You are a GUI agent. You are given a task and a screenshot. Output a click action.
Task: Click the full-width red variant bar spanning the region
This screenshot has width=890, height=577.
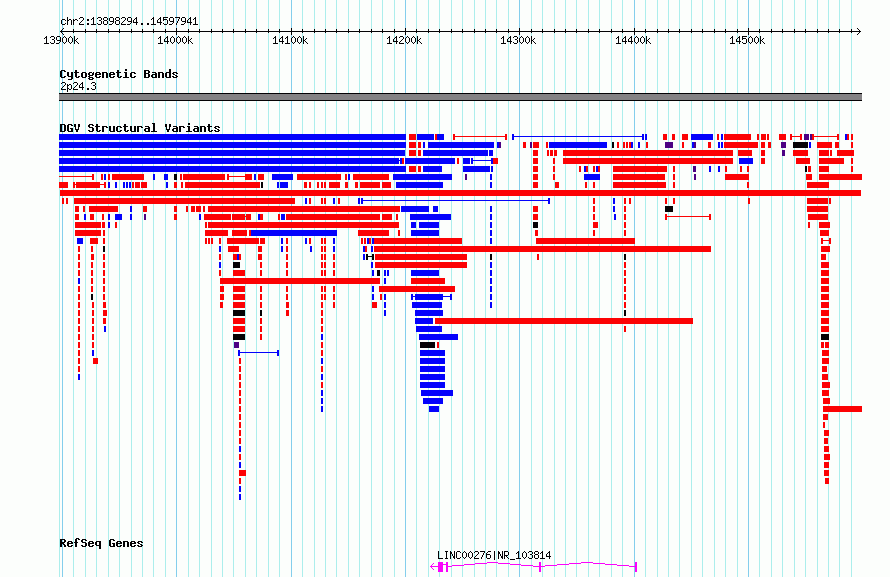(460, 193)
